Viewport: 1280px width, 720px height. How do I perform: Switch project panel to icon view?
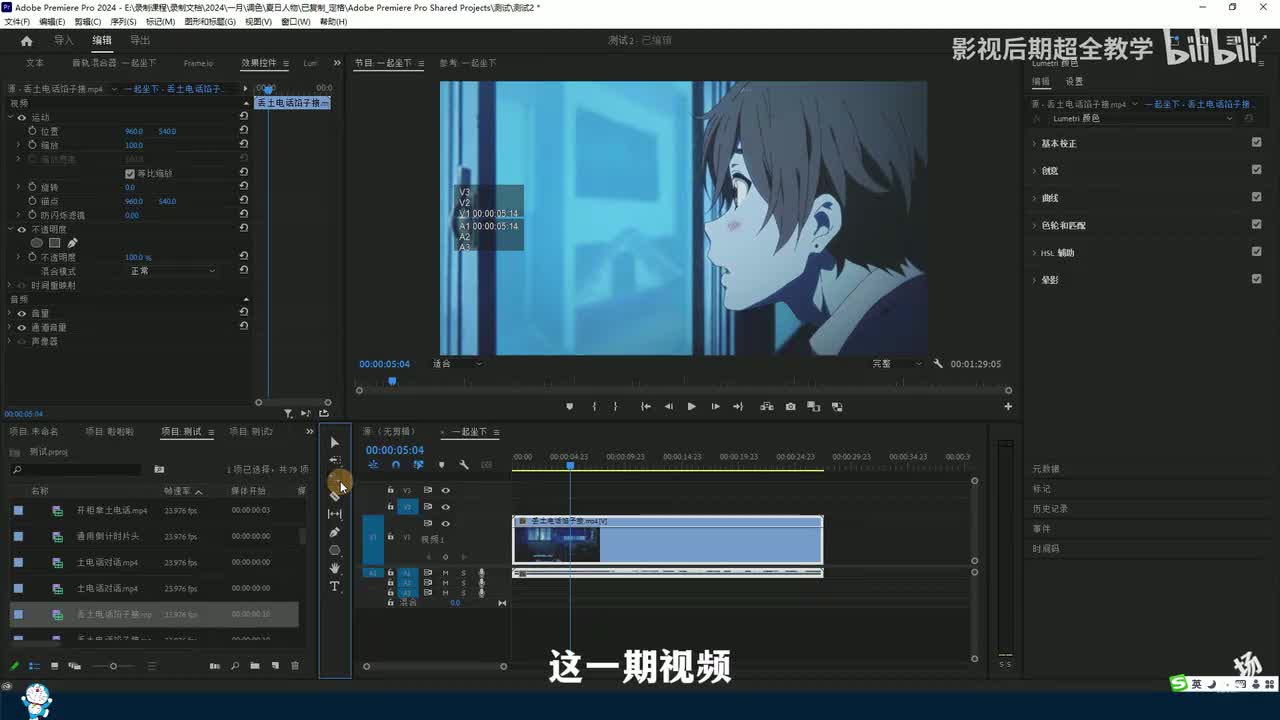[x=54, y=666]
